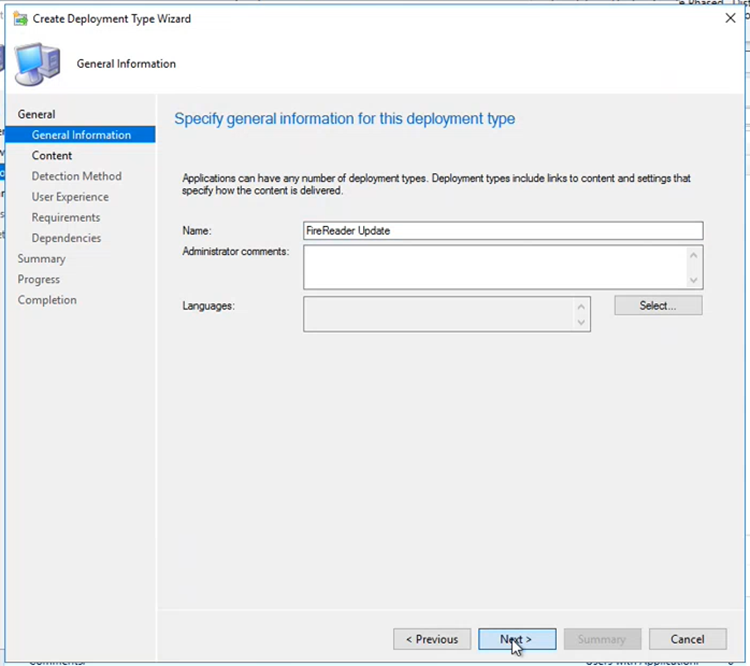Click the "Specify general information" heading text
The image size is (750, 666).
pos(344,119)
